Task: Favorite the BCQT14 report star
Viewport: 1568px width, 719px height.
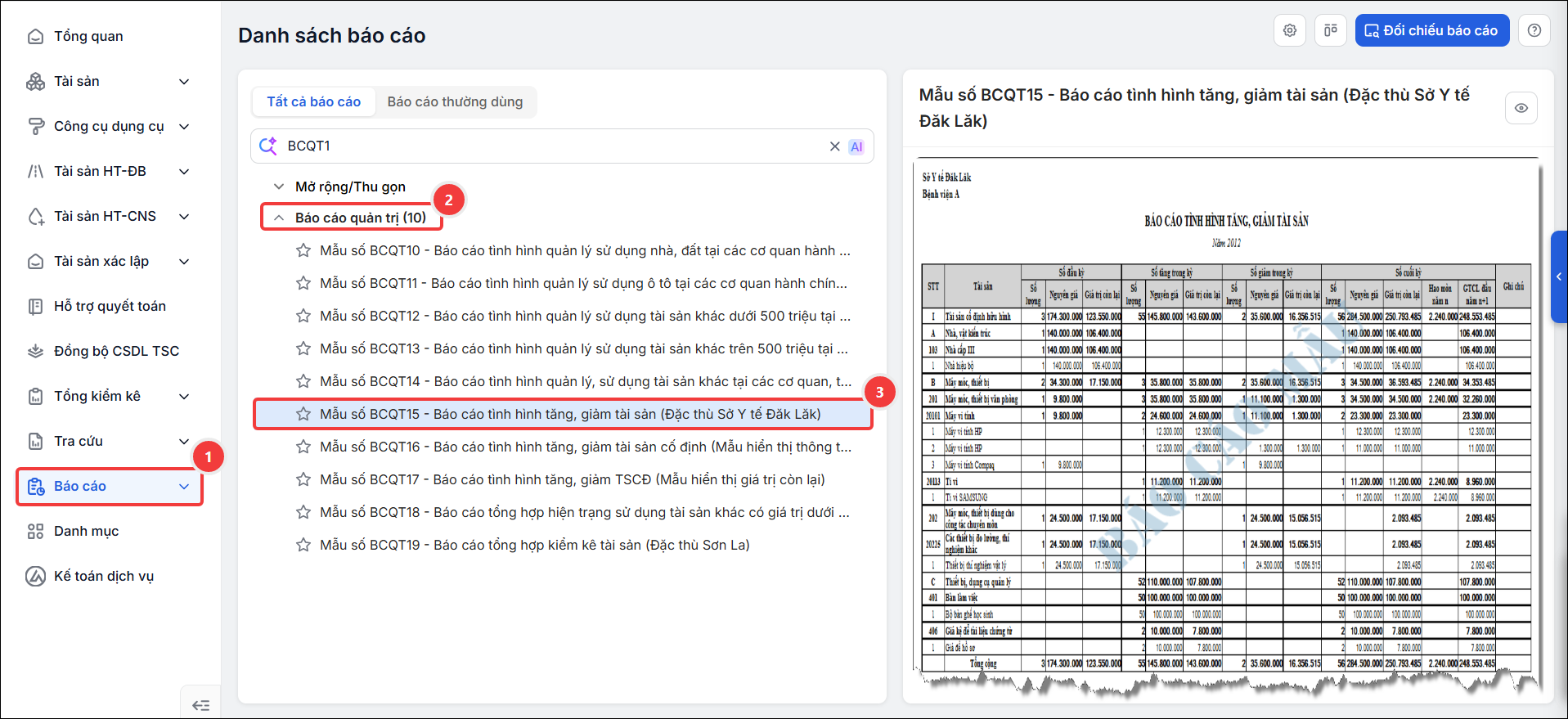Action: tap(303, 381)
